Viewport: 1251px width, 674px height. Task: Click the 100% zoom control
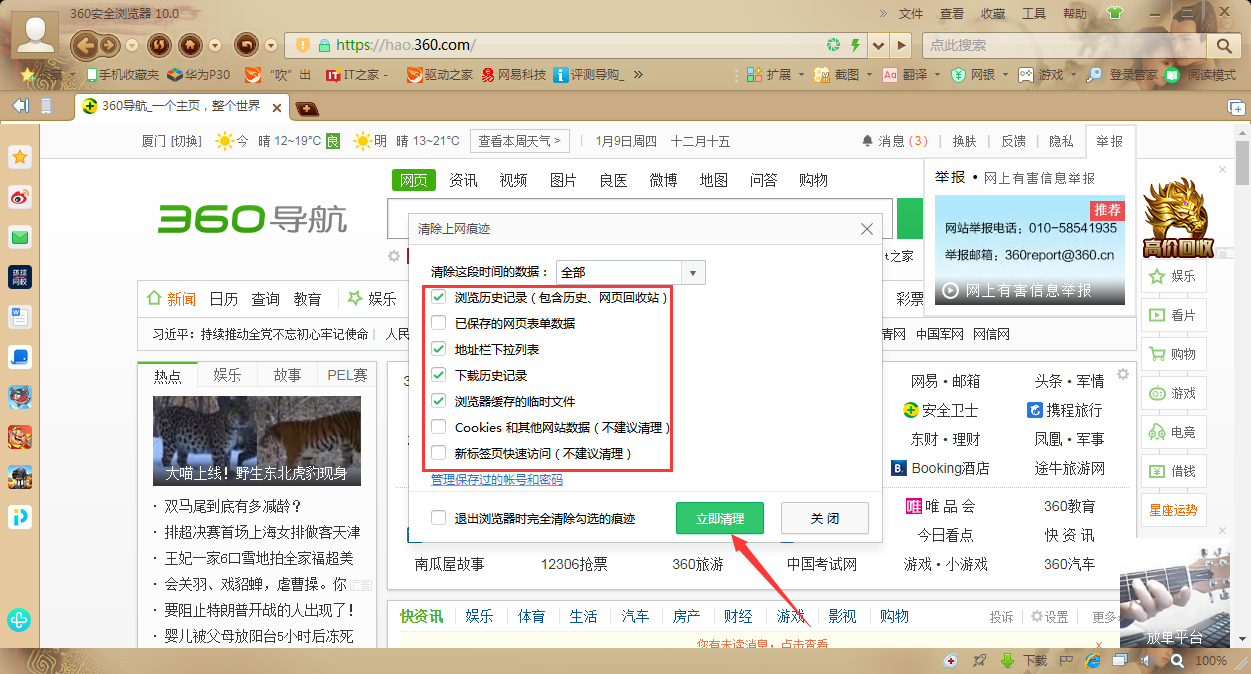[x=1210, y=660]
